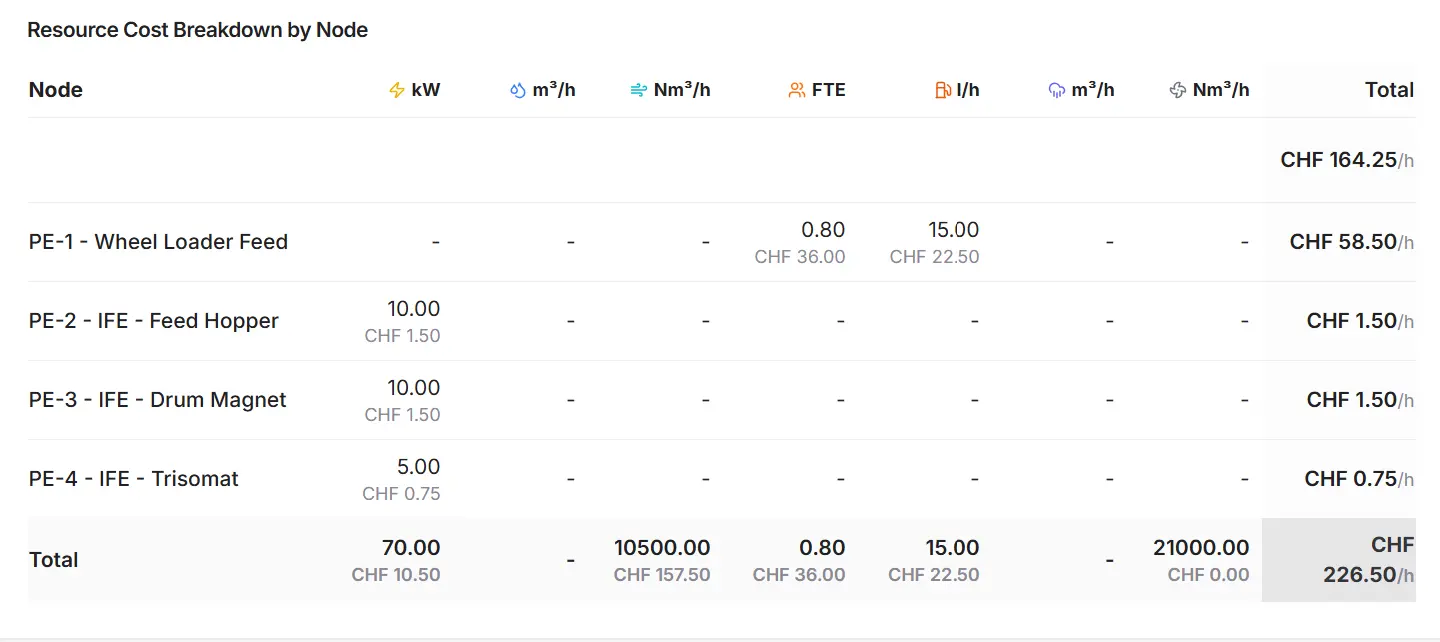Click the CHF 58.50/h total for PE-1
The height and width of the screenshot is (642, 1440).
[1351, 242]
